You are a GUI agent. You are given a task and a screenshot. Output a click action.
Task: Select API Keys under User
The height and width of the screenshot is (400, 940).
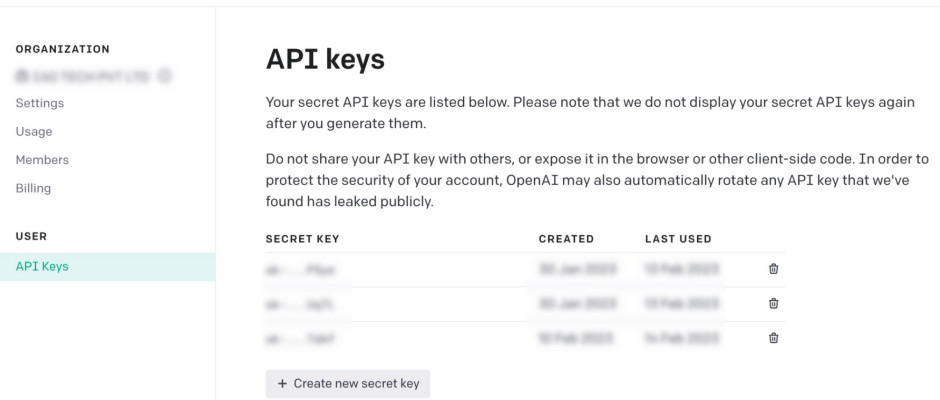[42, 266]
